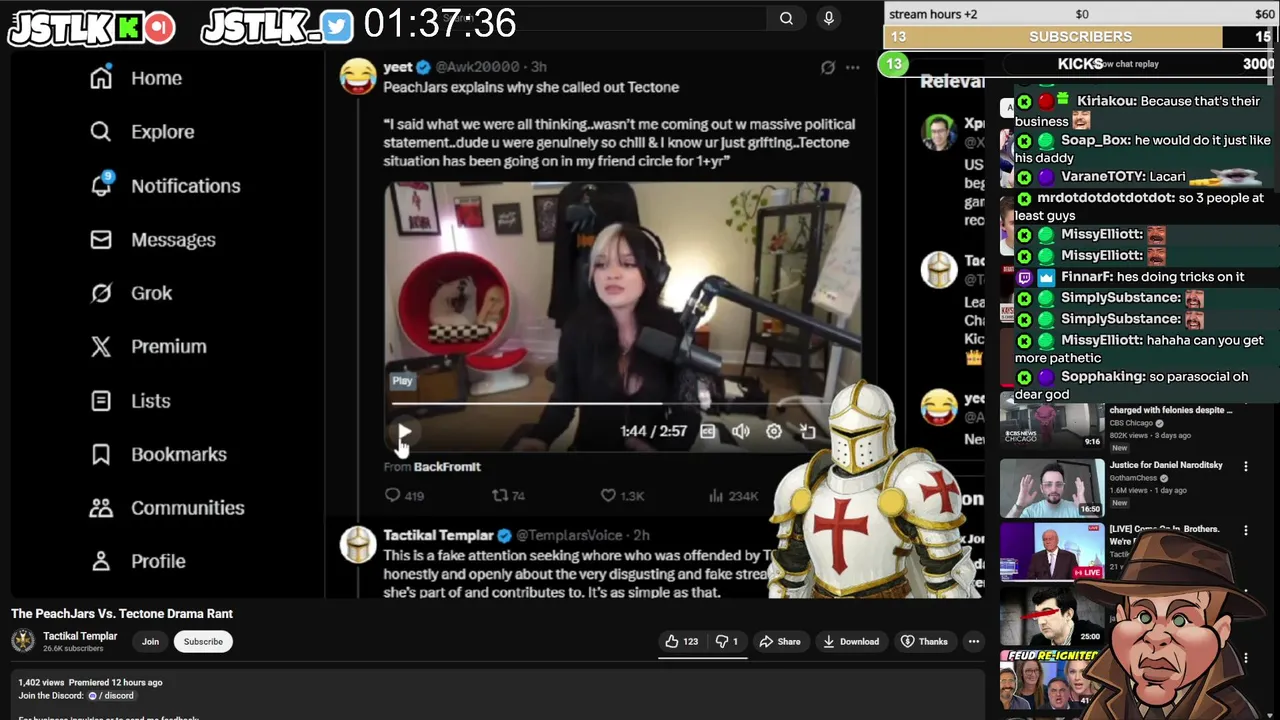The image size is (1280, 720).
Task: Open Premium in the X sidebar
Action: tap(148, 347)
